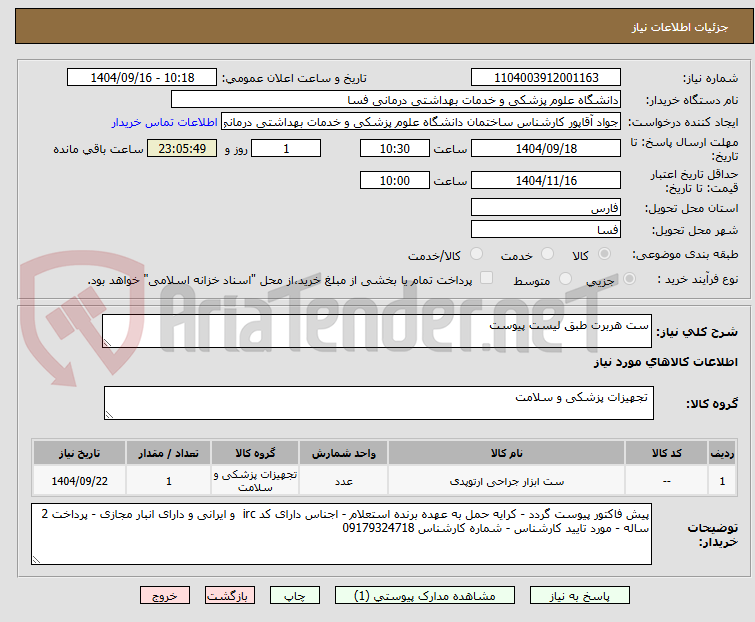Screen dimensions: 755x622
Task: Click the چاپ print button
Action: point(295,596)
